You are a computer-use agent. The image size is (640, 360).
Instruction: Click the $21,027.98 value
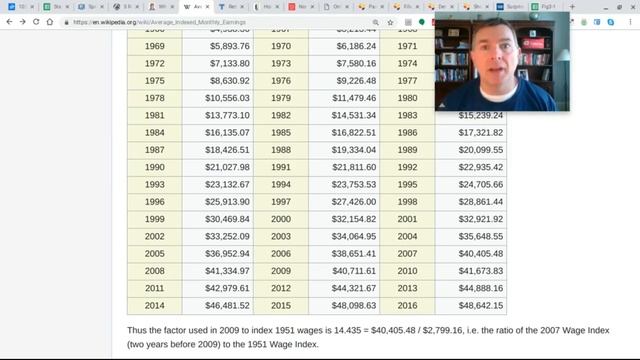(x=227, y=167)
